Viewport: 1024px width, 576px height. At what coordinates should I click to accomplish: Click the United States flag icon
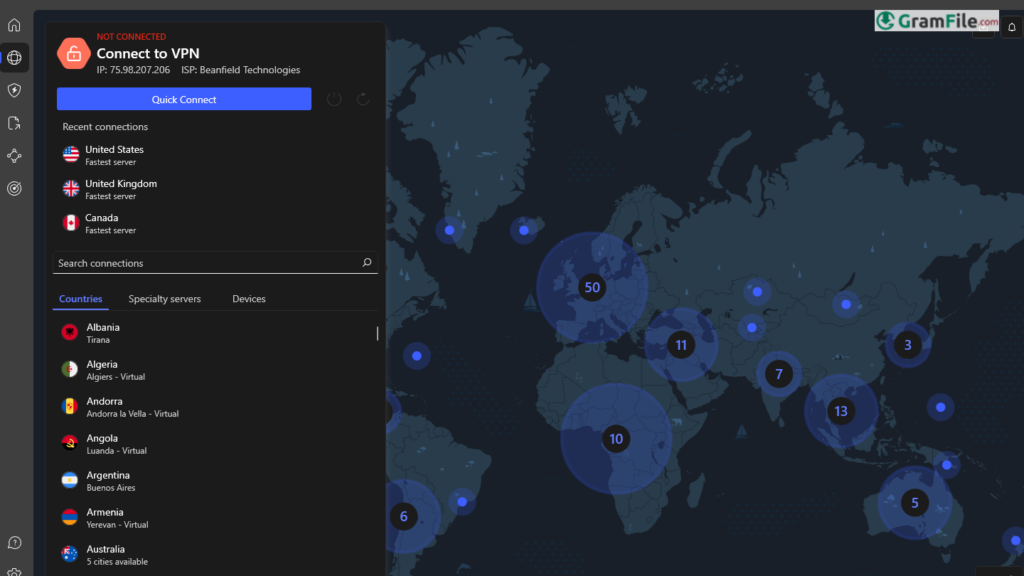point(71,155)
